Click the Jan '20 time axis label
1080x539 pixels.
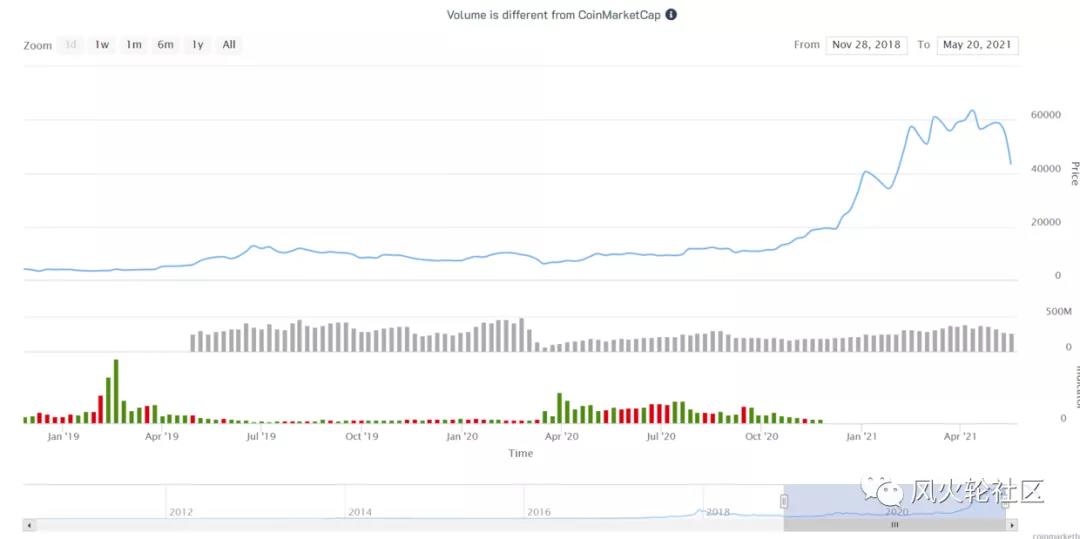463,436
